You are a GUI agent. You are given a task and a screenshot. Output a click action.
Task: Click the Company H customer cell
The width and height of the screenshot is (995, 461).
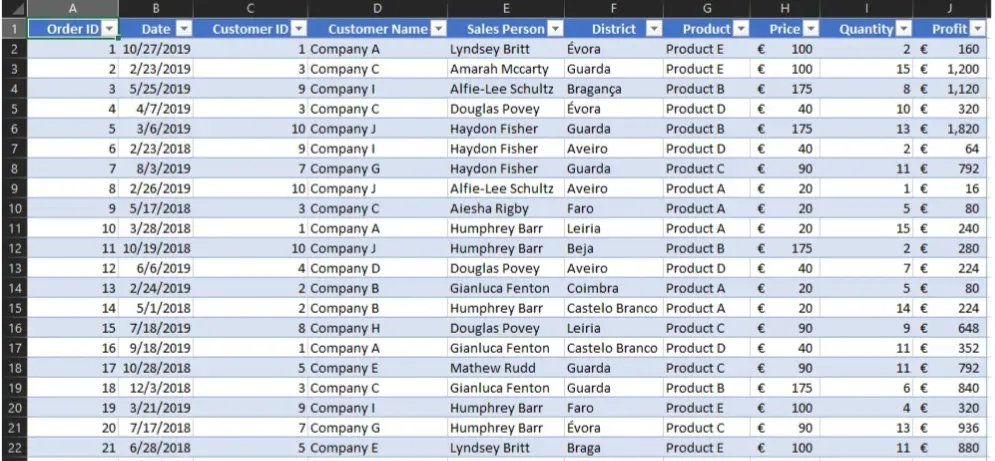pos(377,328)
